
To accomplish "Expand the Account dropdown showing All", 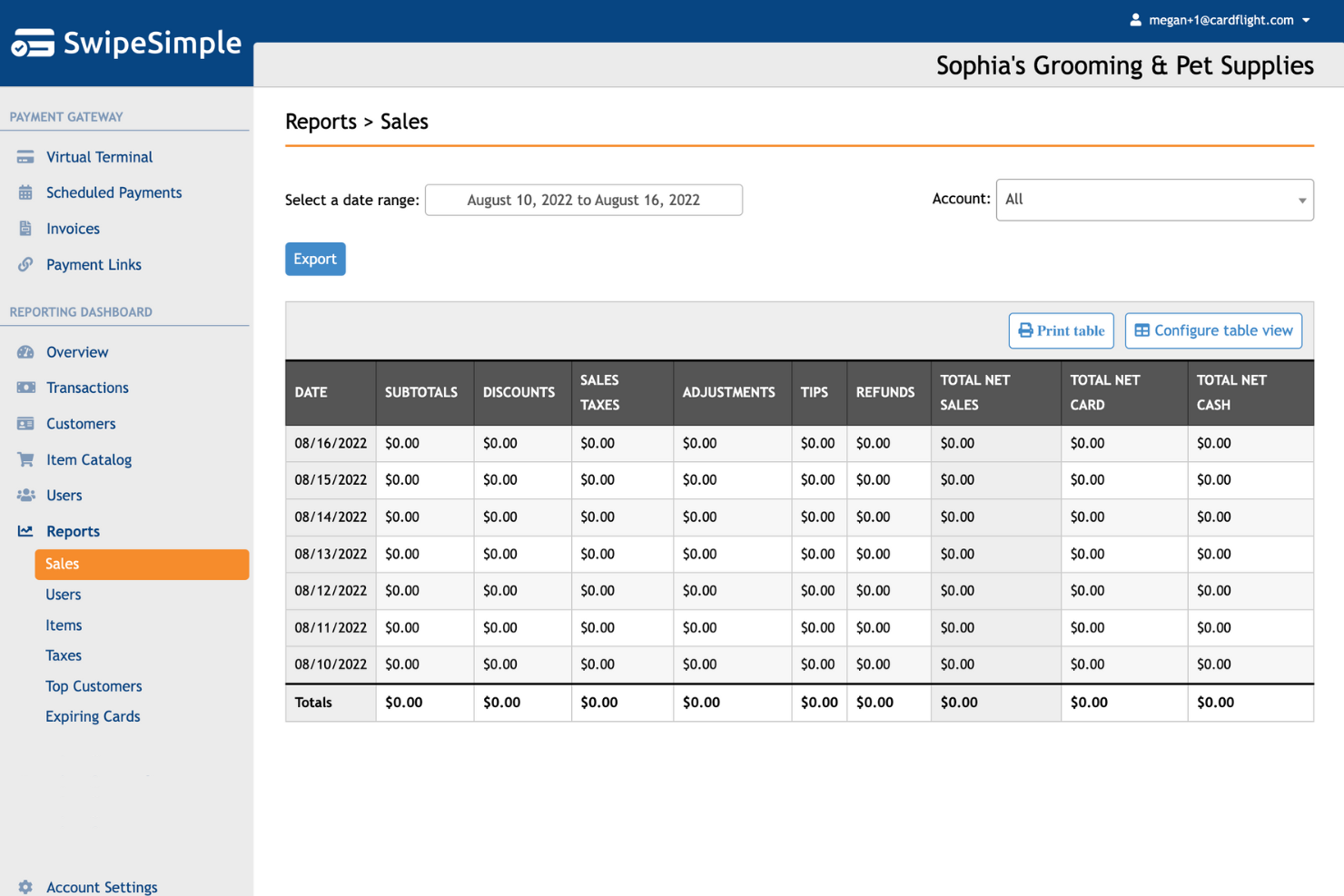I will (x=1153, y=200).
